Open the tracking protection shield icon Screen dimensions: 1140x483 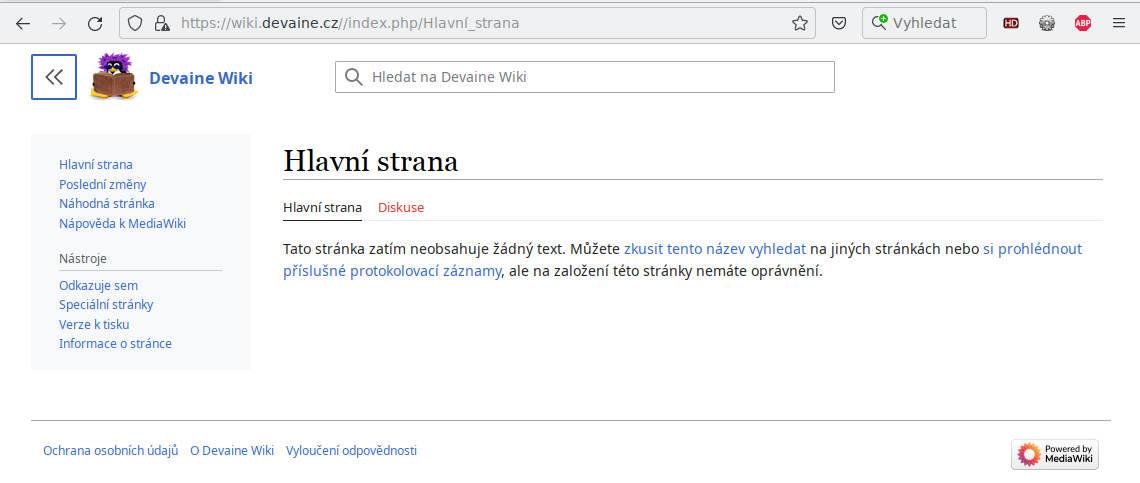pos(135,23)
